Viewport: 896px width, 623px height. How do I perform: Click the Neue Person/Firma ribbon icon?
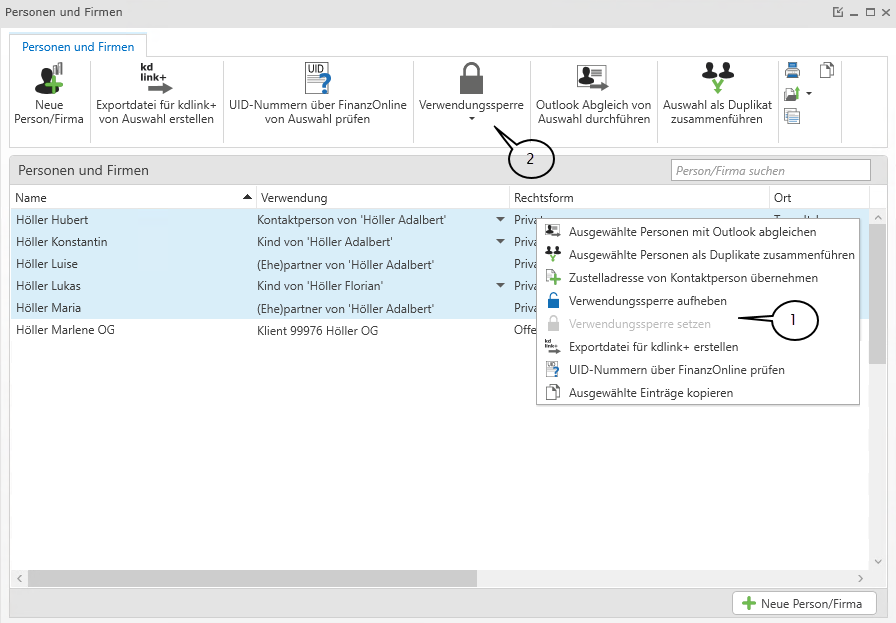49,81
